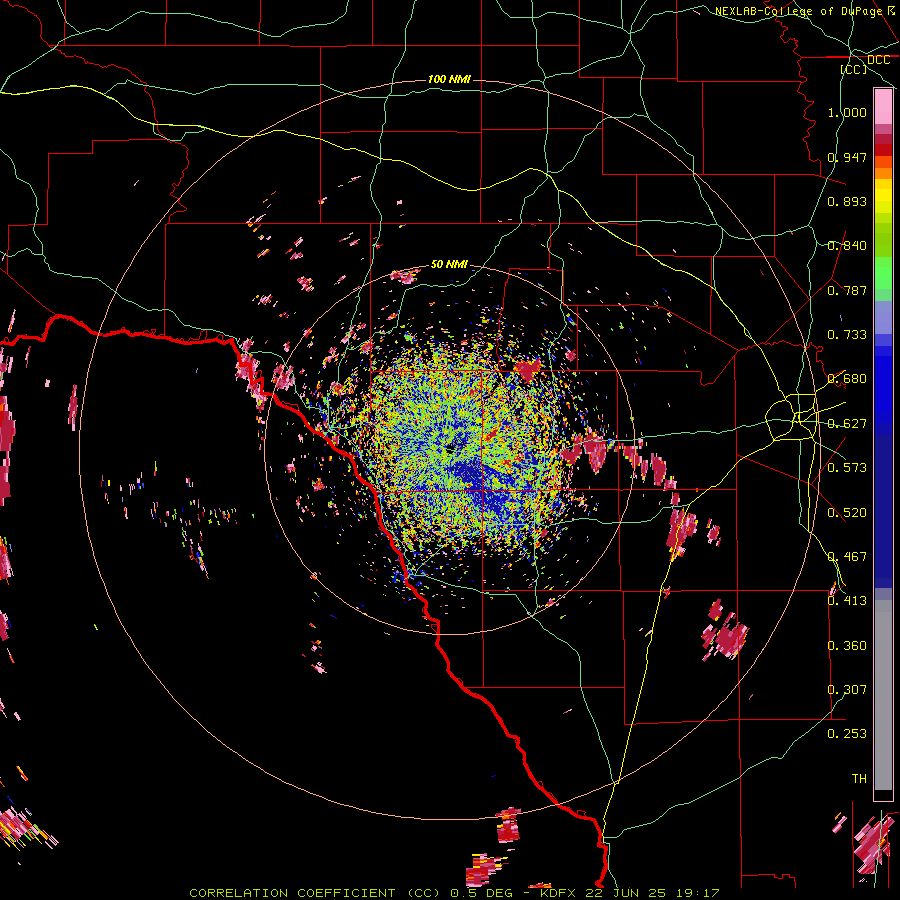Pick the large gray section of the color bar
The height and width of the screenshot is (900, 900).
click(883, 695)
